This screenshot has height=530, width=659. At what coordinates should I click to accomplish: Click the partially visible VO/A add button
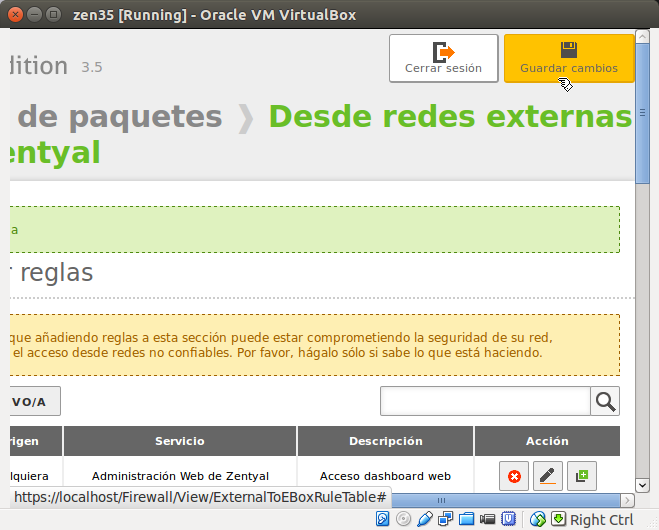(x=35, y=401)
